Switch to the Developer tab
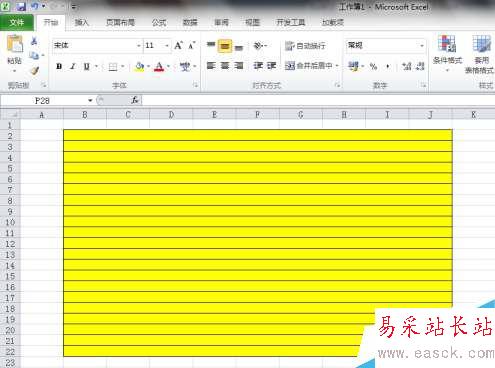Viewport: 495px width, 368px height. [x=290, y=22]
